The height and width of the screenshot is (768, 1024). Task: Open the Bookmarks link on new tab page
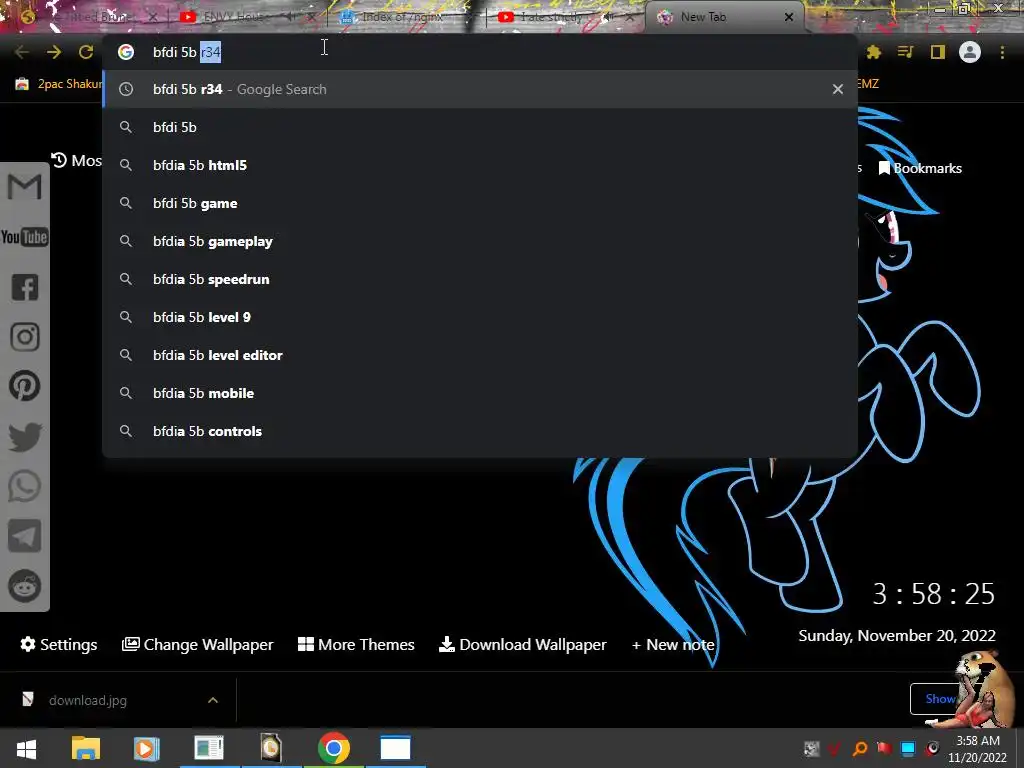click(x=920, y=168)
